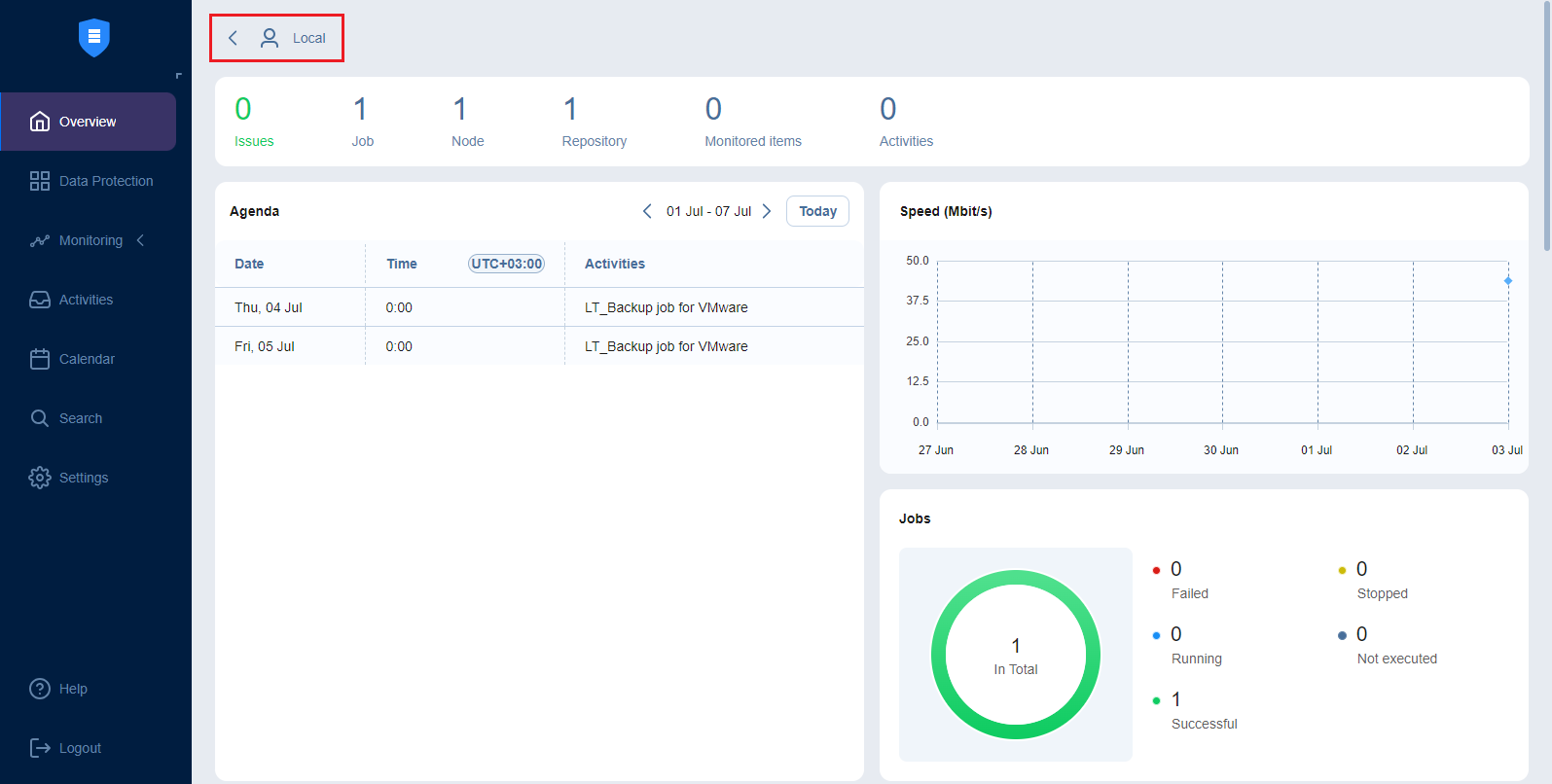The height and width of the screenshot is (784, 1552).
Task: Select Thursday's LT_Backup job for VMware entry
Action: click(666, 307)
